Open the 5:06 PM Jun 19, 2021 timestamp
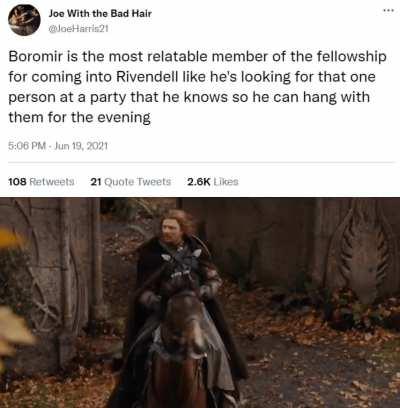This screenshot has height=408, width=400. pyautogui.click(x=58, y=146)
